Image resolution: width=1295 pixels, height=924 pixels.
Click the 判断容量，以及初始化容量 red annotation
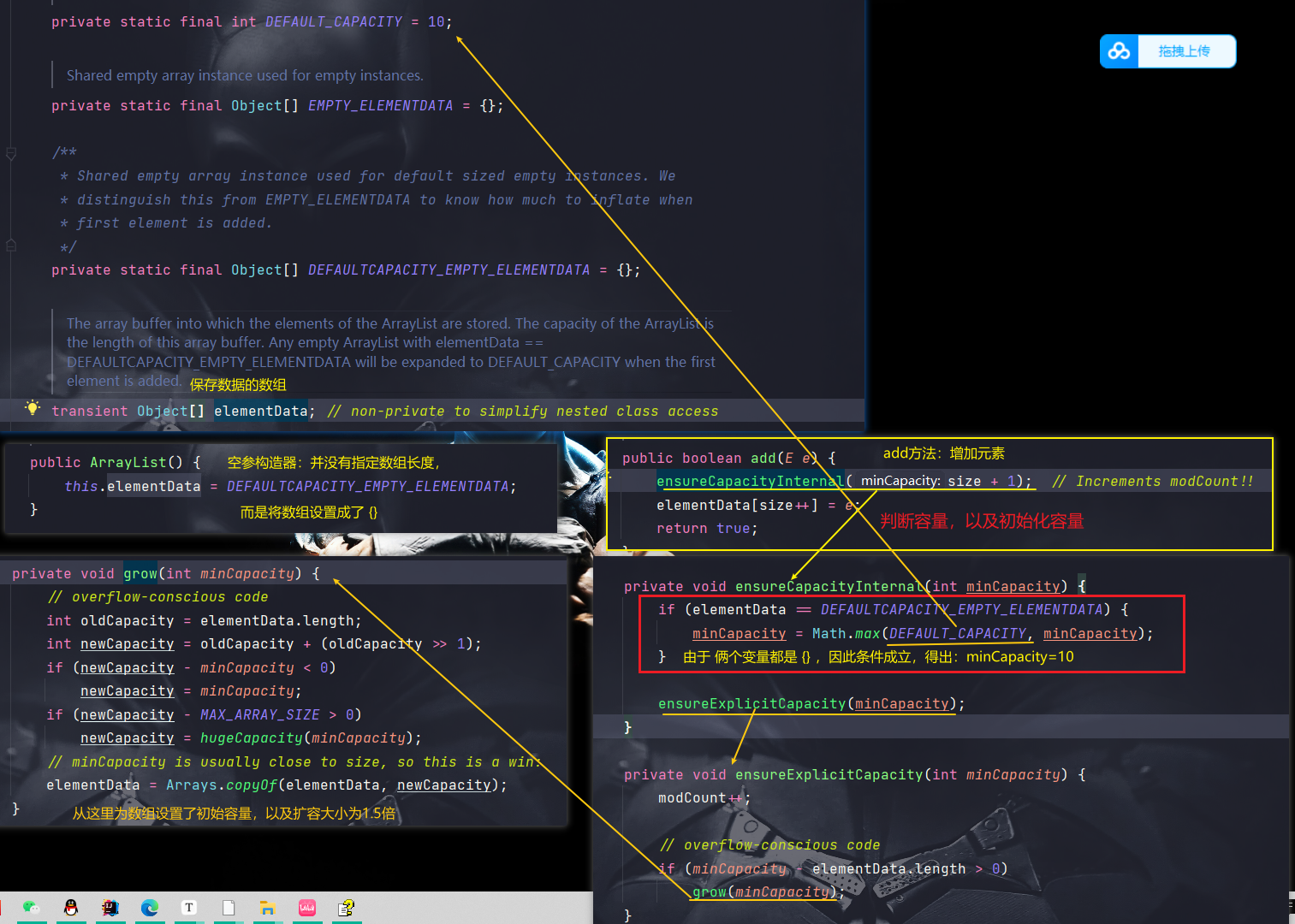[x=982, y=521]
